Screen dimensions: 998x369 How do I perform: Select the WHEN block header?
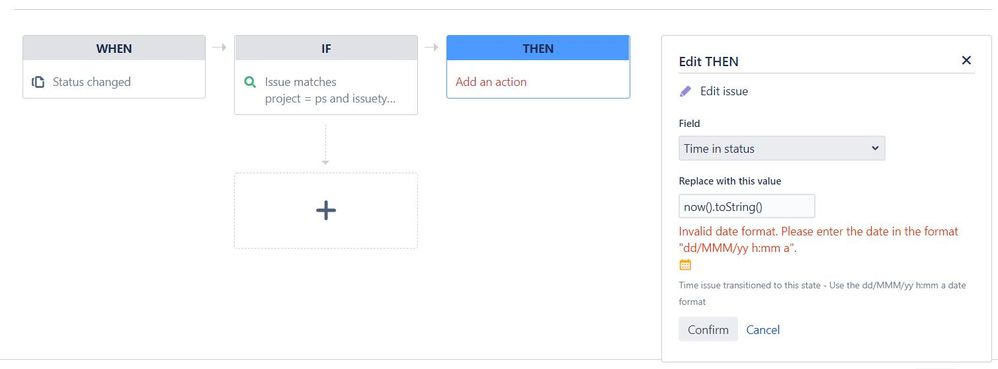(x=114, y=48)
